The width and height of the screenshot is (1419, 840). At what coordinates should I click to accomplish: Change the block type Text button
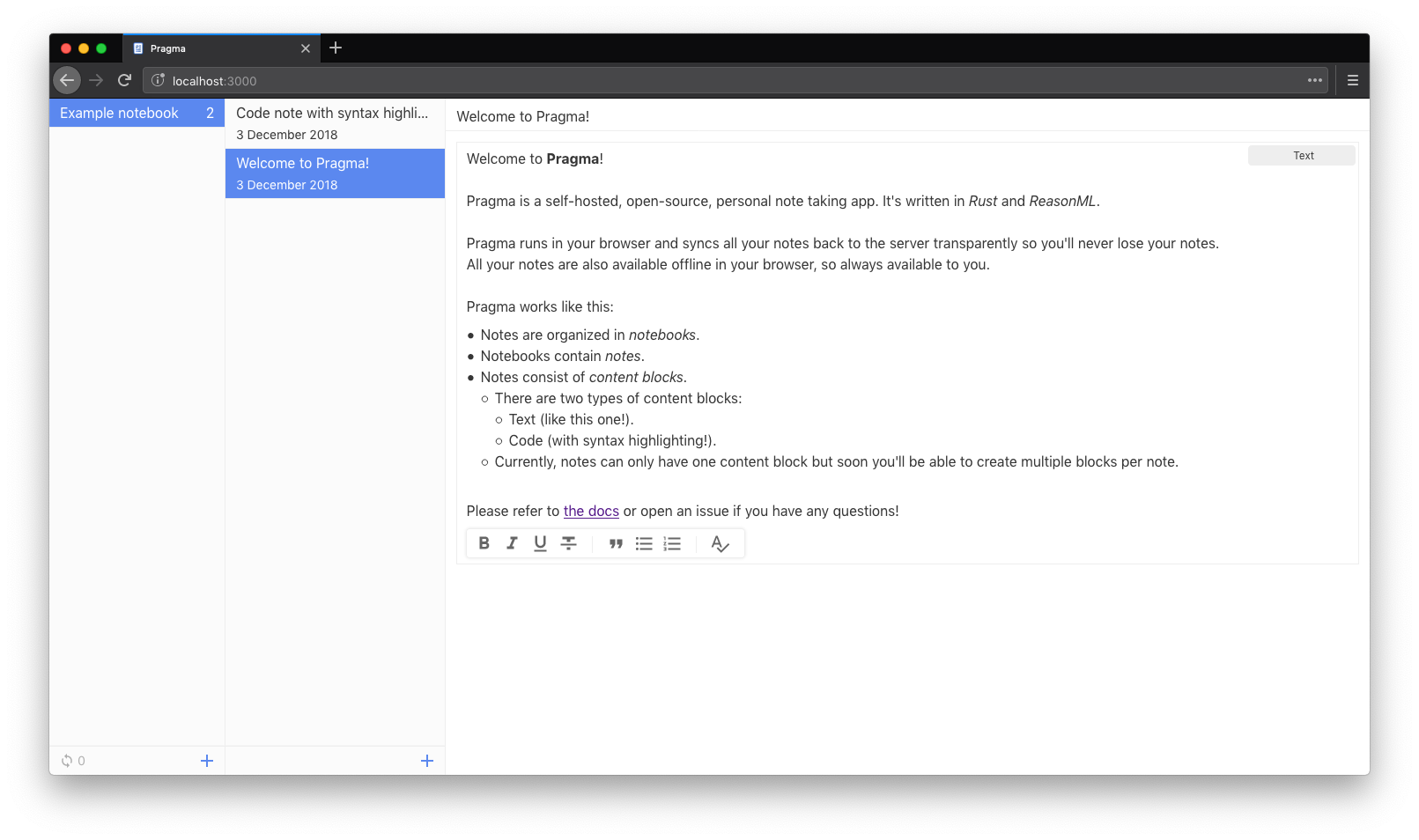point(1302,155)
